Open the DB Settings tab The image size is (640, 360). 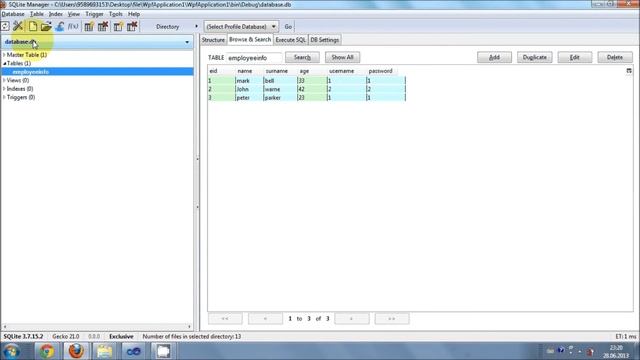pos(325,40)
